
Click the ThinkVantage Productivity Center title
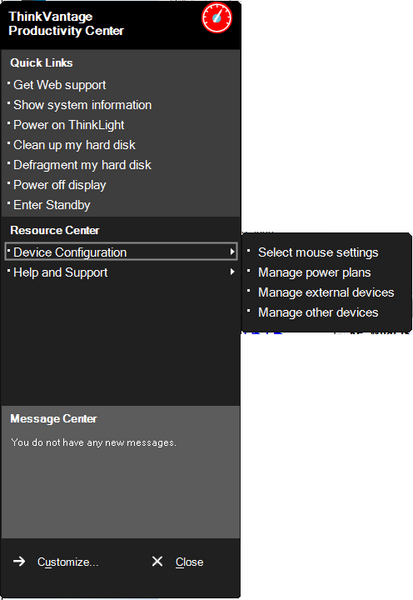click(66, 23)
